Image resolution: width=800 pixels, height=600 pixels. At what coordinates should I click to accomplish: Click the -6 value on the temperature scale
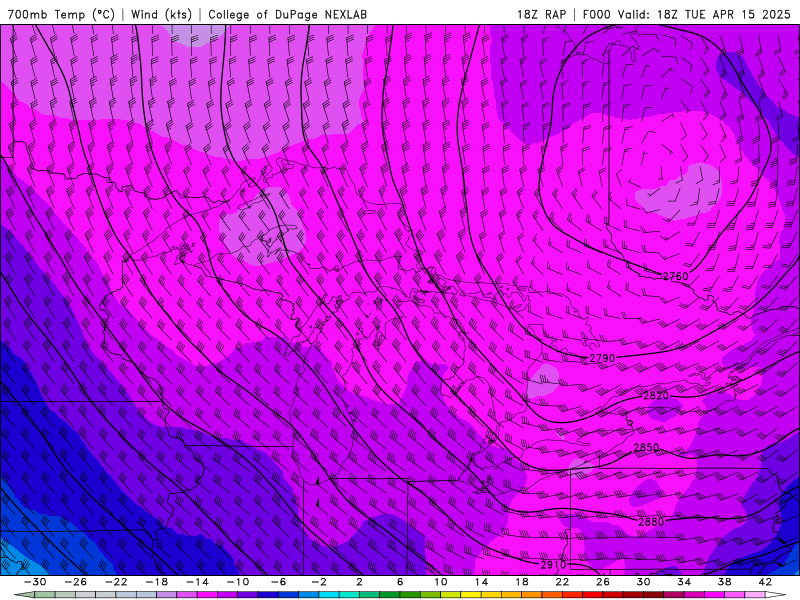278,582
